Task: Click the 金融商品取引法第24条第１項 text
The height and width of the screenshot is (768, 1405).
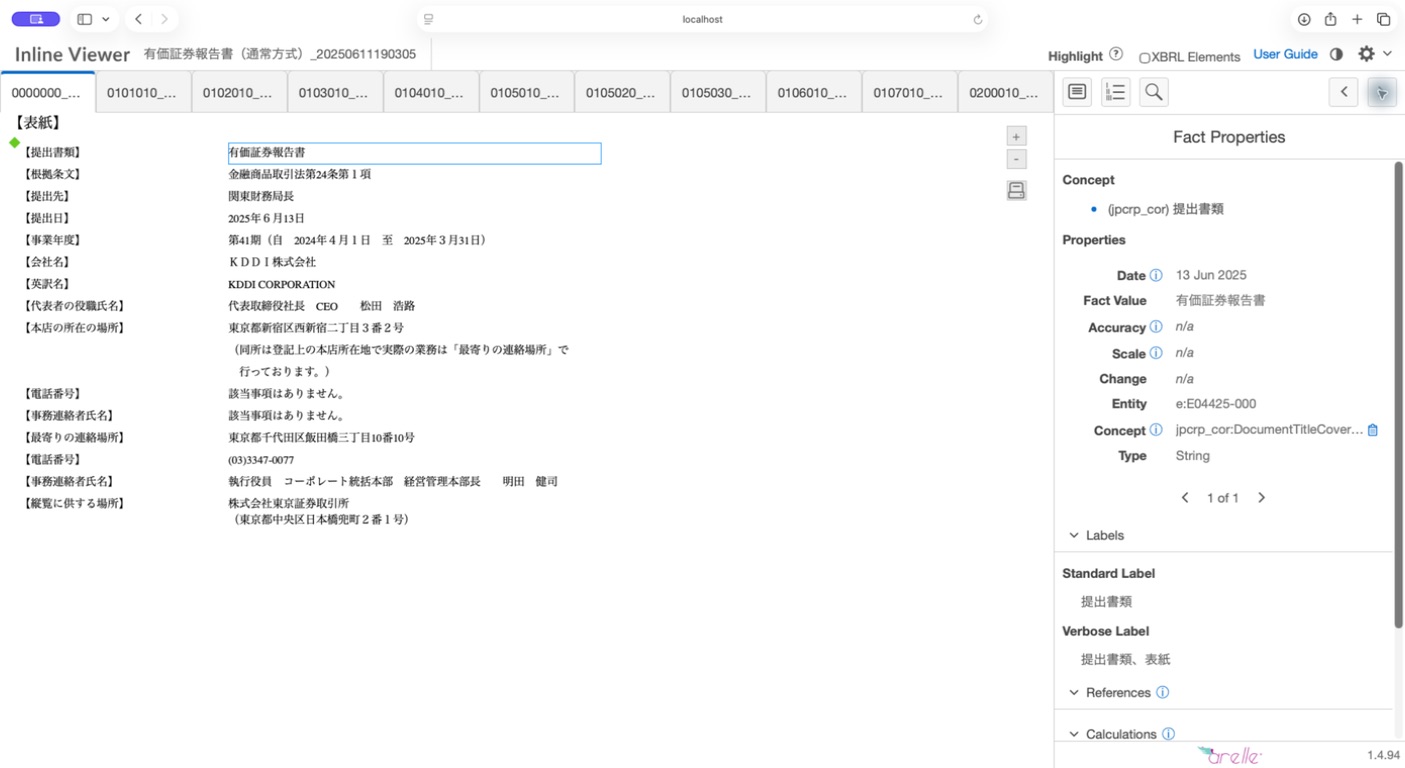Action: click(x=299, y=174)
